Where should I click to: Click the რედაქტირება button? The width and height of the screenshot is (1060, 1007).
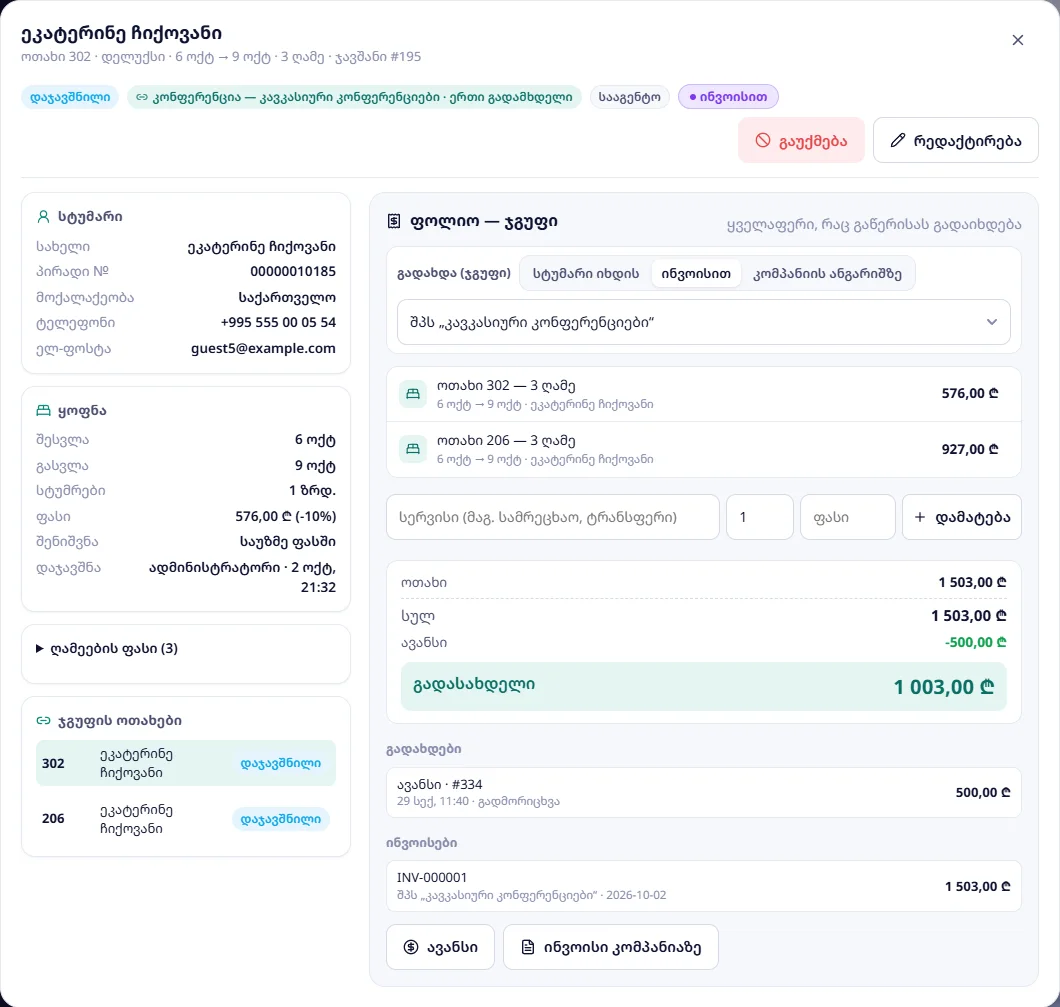[x=956, y=141]
